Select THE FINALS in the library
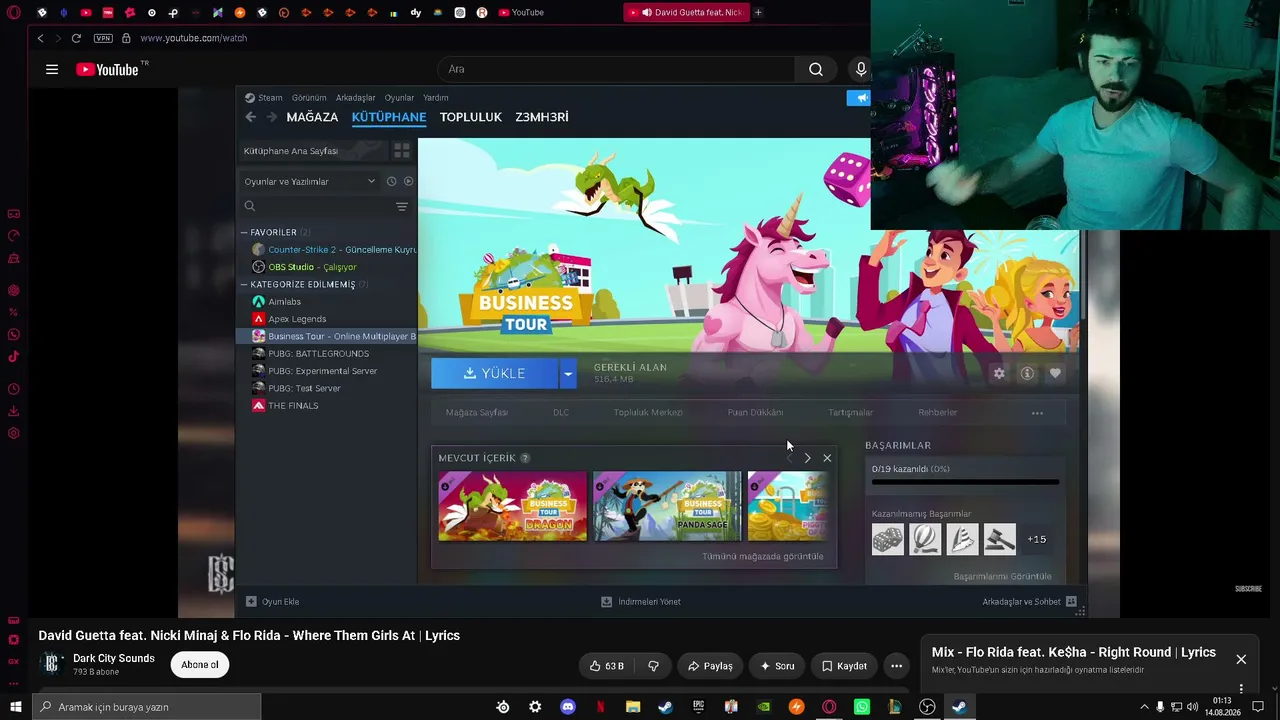Screen dimensions: 1280x720 327,405
